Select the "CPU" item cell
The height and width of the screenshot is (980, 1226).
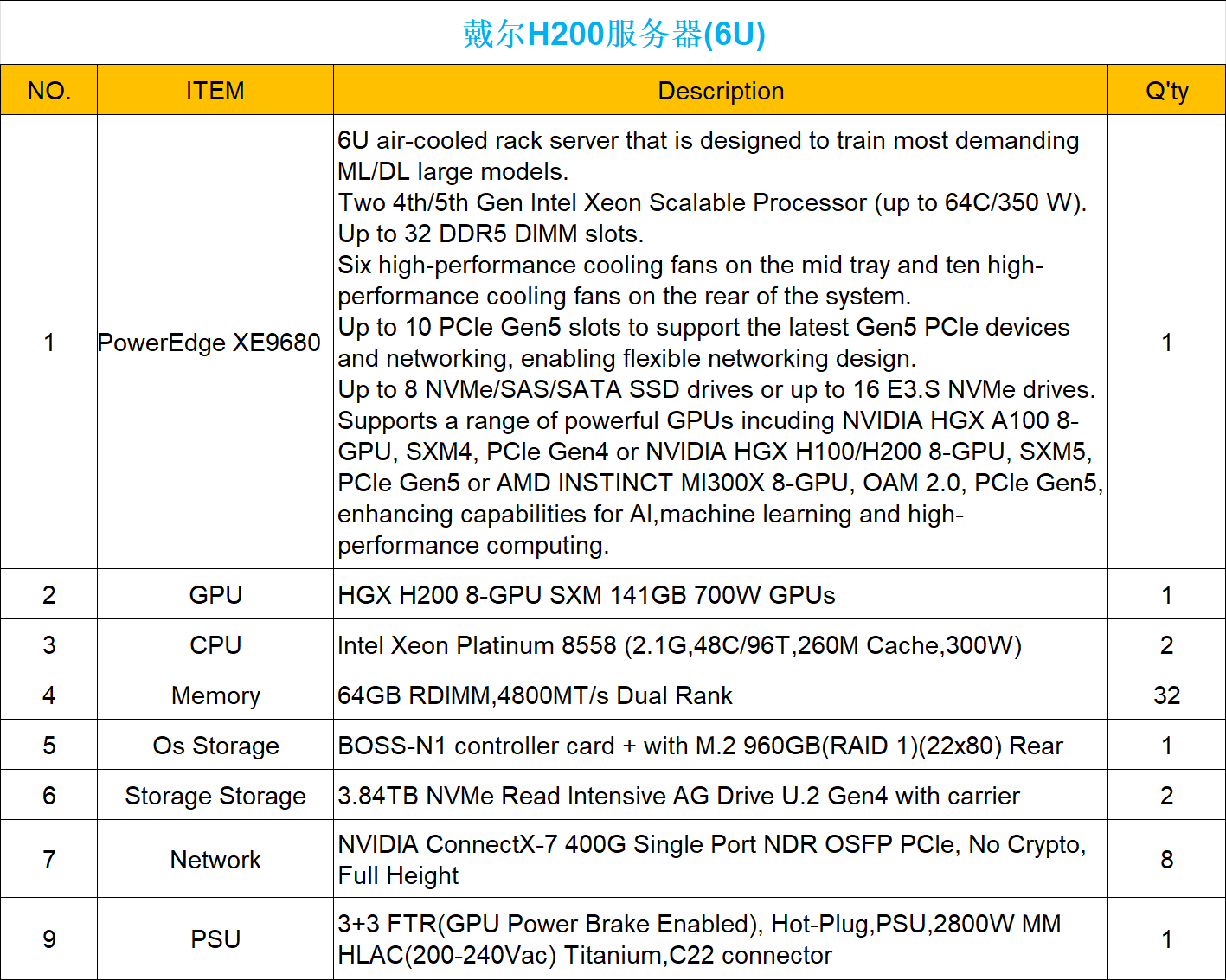(x=215, y=644)
